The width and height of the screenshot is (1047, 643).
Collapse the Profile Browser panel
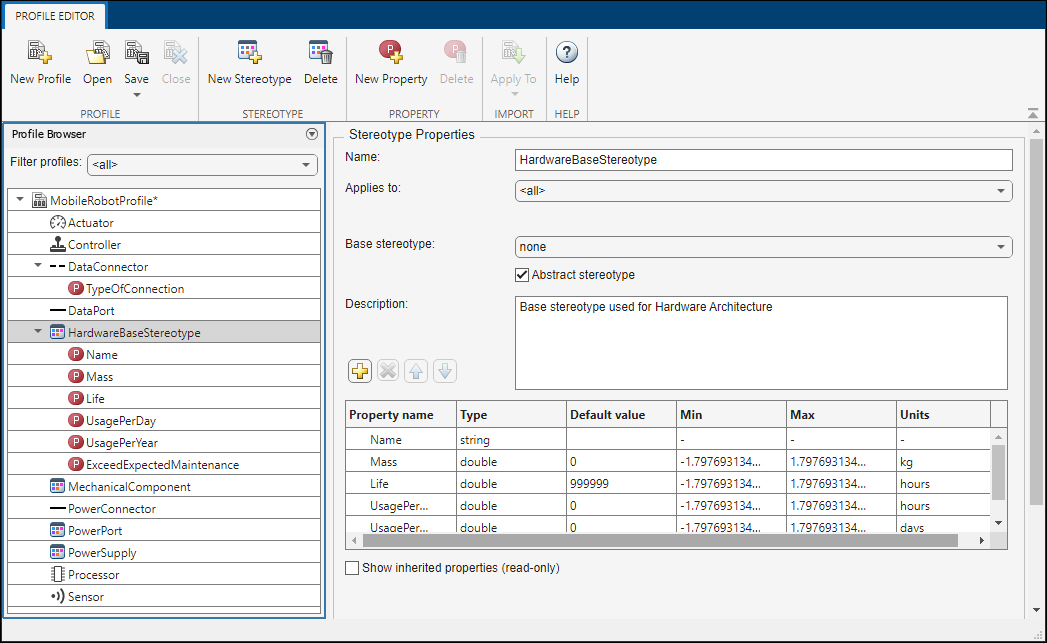(x=311, y=133)
